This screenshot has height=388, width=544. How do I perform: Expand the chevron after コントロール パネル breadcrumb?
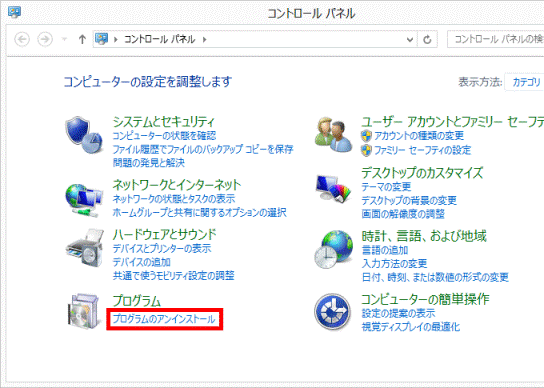(205, 40)
